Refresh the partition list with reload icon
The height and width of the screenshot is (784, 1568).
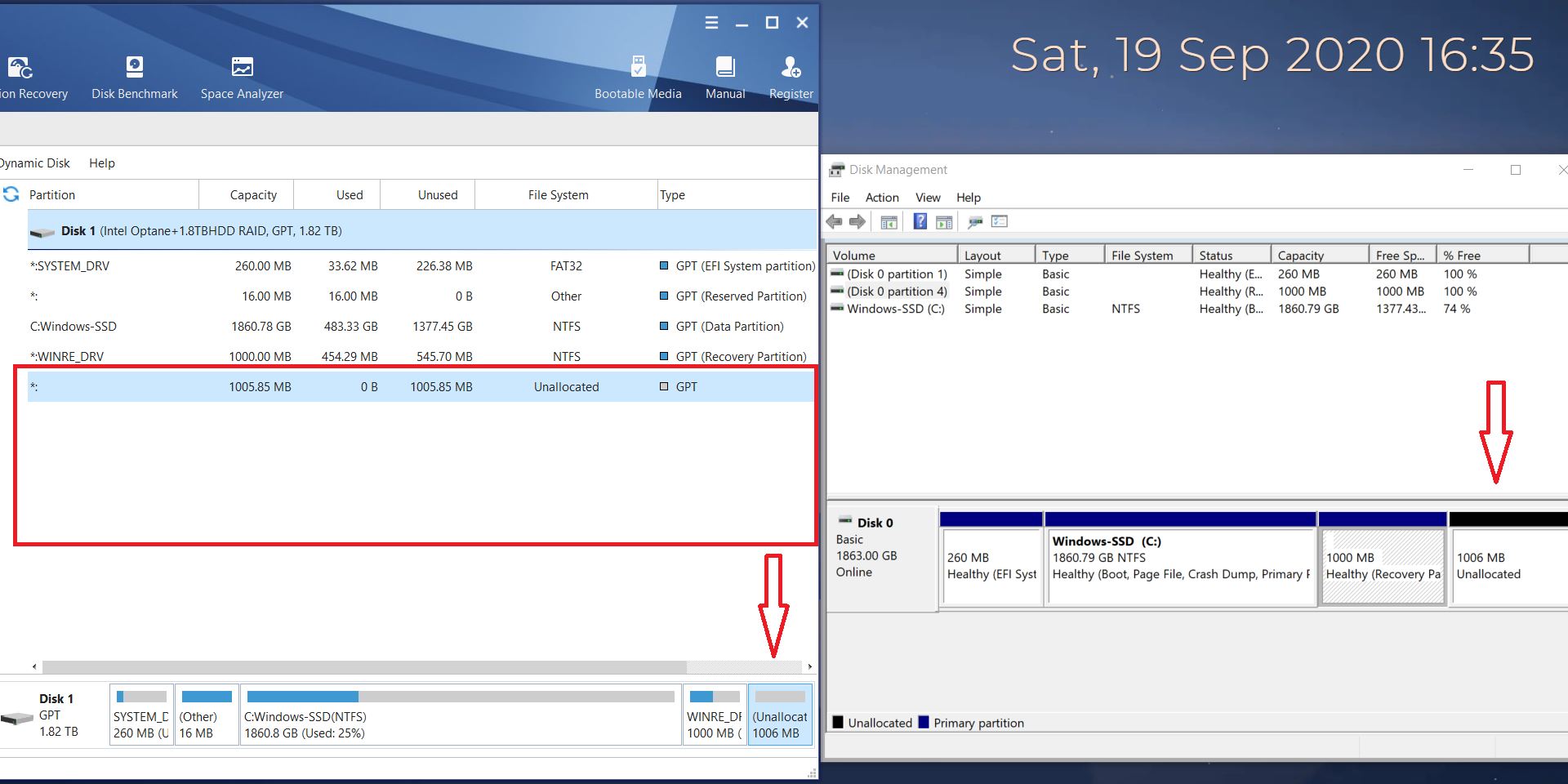pyautogui.click(x=11, y=194)
